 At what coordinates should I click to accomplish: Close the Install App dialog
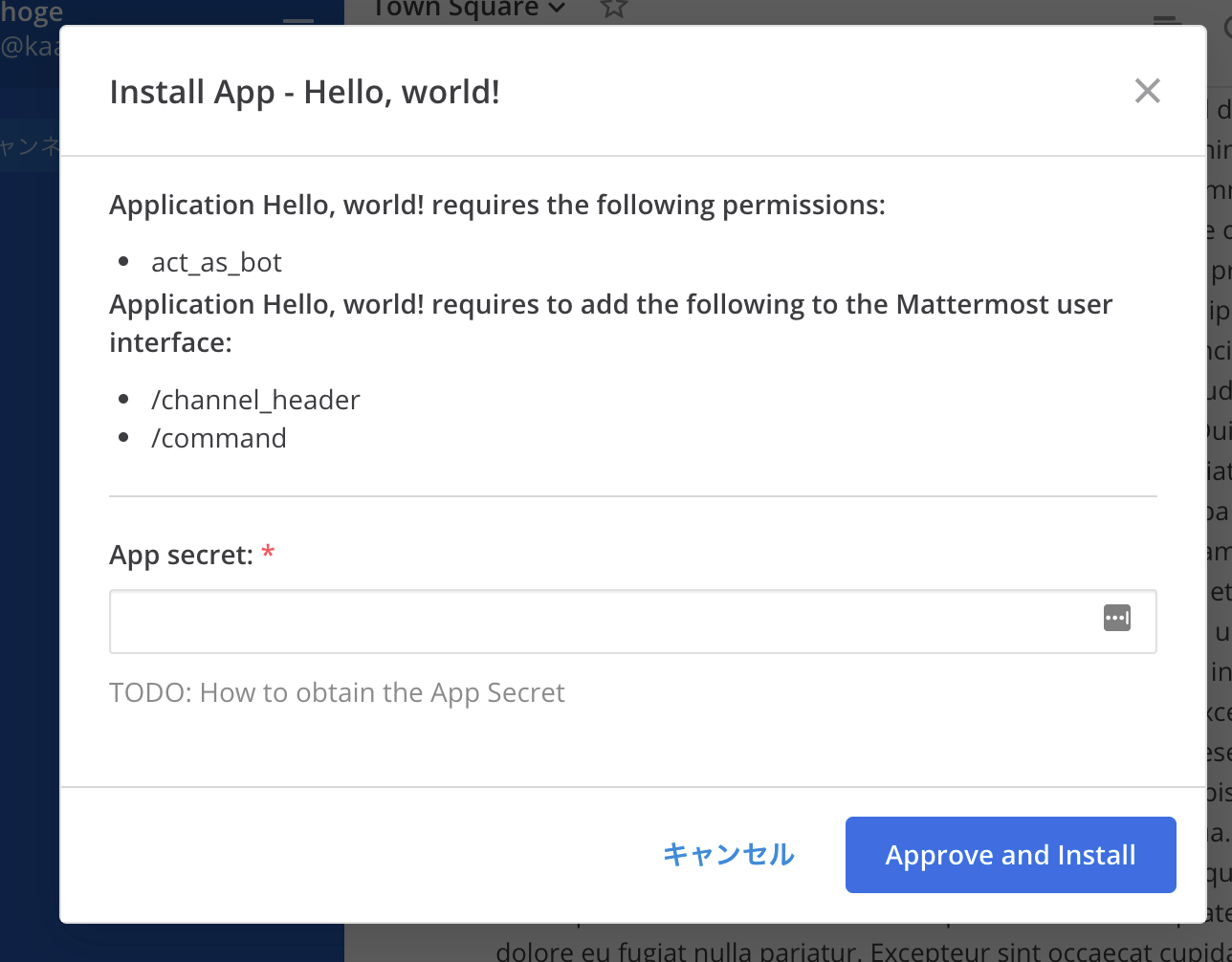tap(1147, 91)
